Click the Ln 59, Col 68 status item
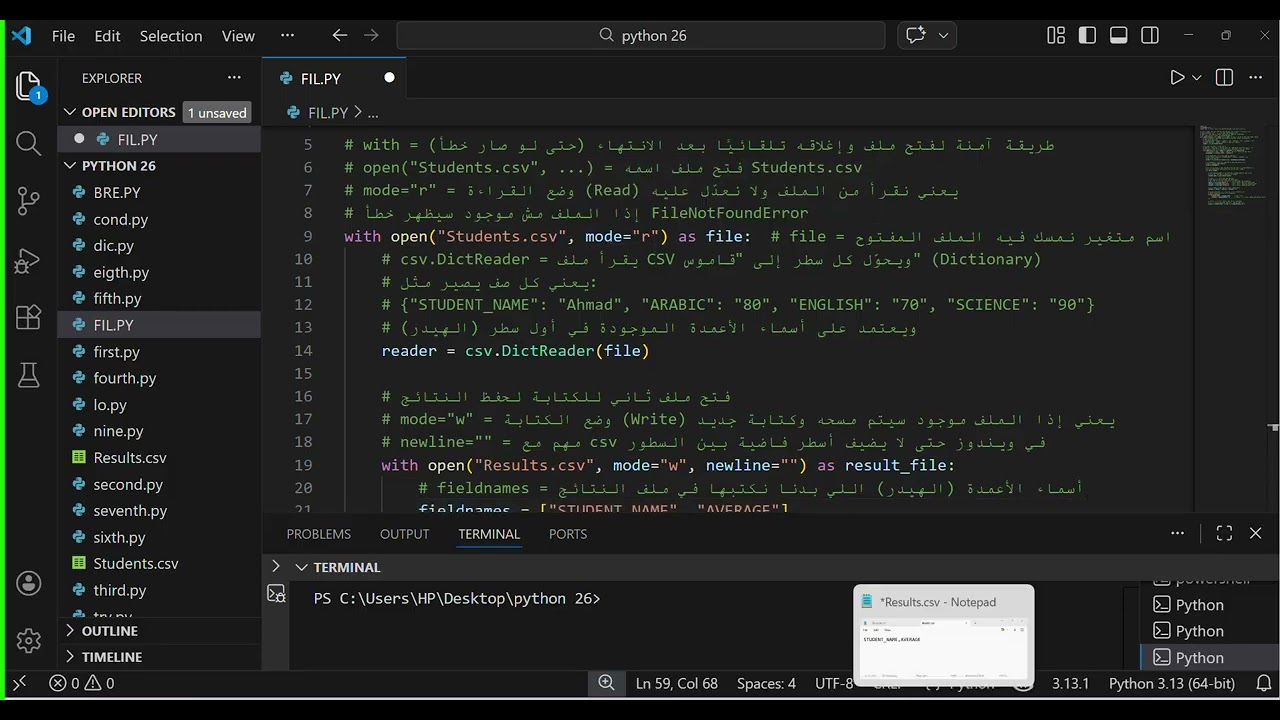 click(677, 683)
